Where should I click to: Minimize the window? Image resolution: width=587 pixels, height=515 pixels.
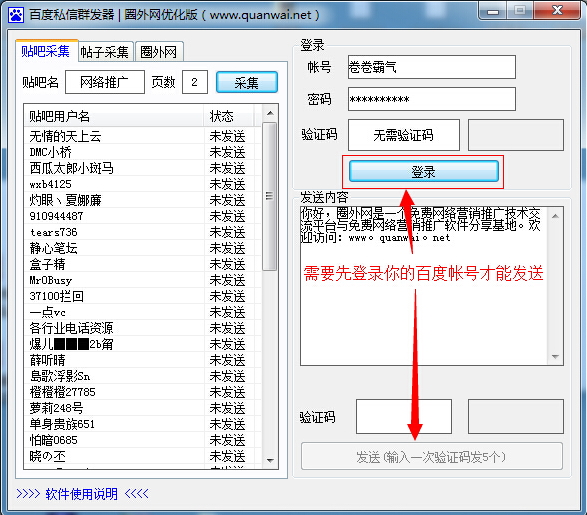point(492,11)
